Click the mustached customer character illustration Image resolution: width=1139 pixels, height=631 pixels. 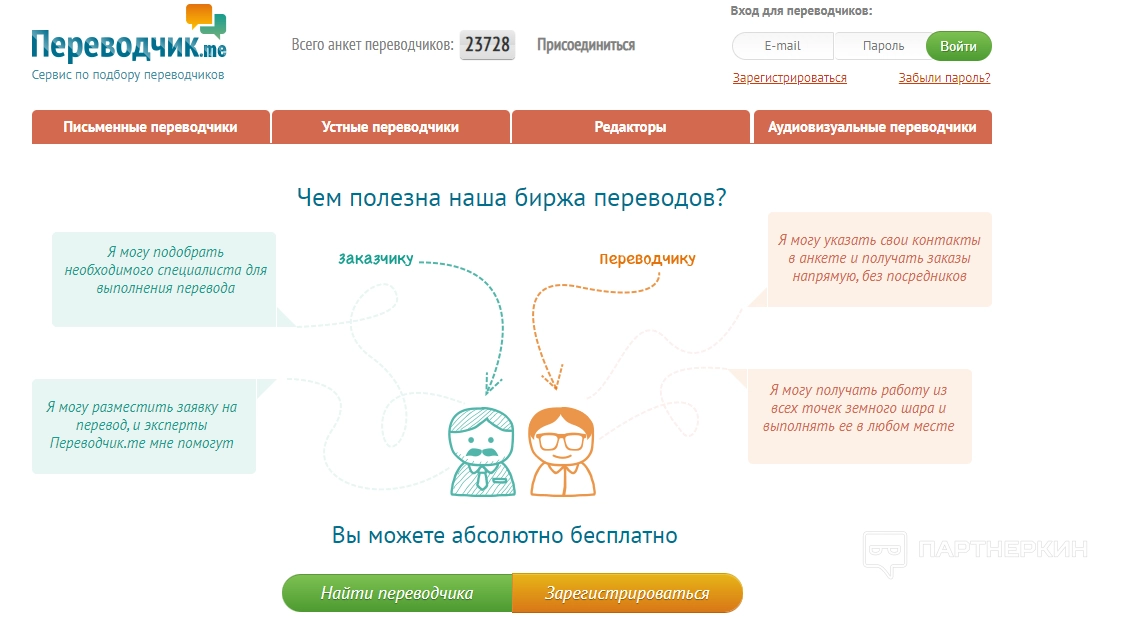(x=484, y=452)
